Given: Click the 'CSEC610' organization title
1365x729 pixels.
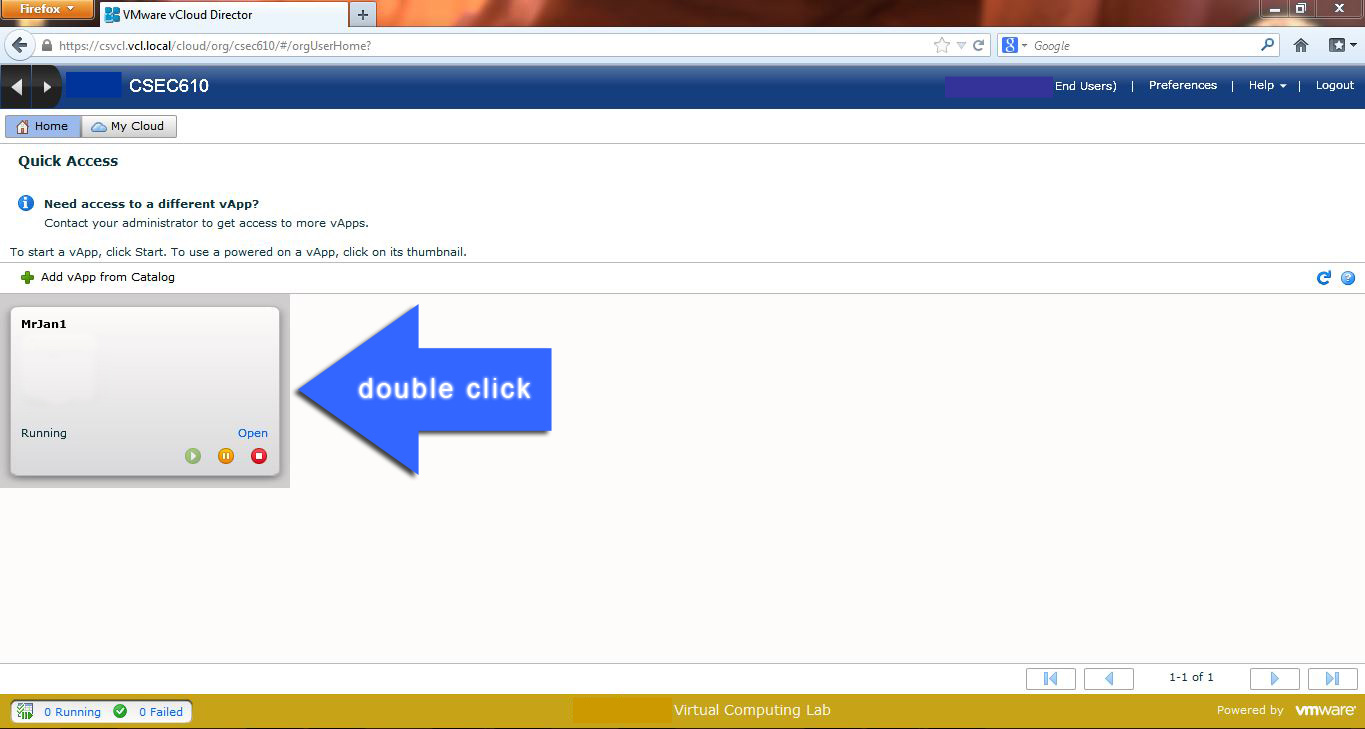Looking at the screenshot, I should click(169, 86).
